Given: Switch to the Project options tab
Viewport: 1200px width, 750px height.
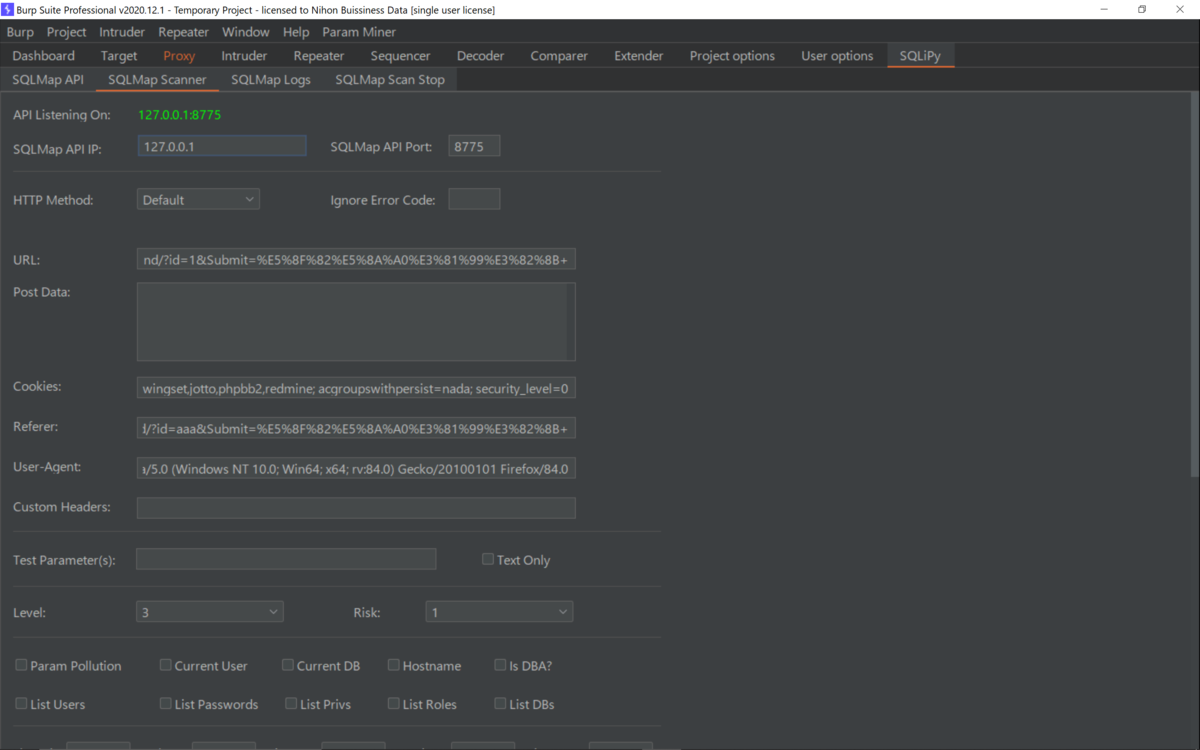Looking at the screenshot, I should 732,56.
